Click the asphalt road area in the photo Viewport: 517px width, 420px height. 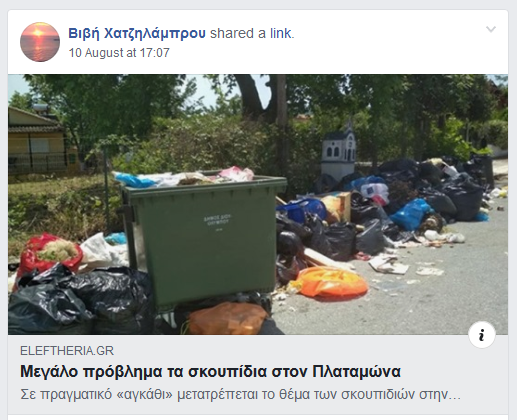433,293
